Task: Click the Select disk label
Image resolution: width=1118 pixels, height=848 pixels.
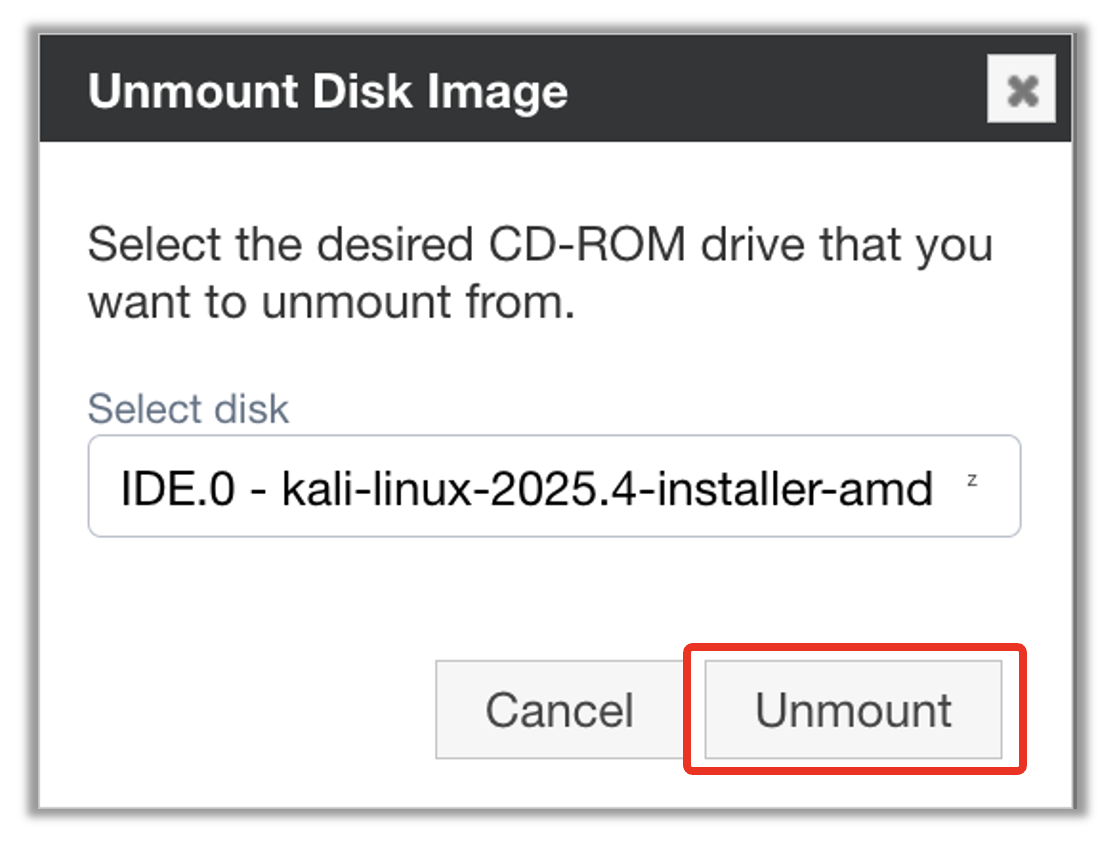Action: click(x=188, y=409)
